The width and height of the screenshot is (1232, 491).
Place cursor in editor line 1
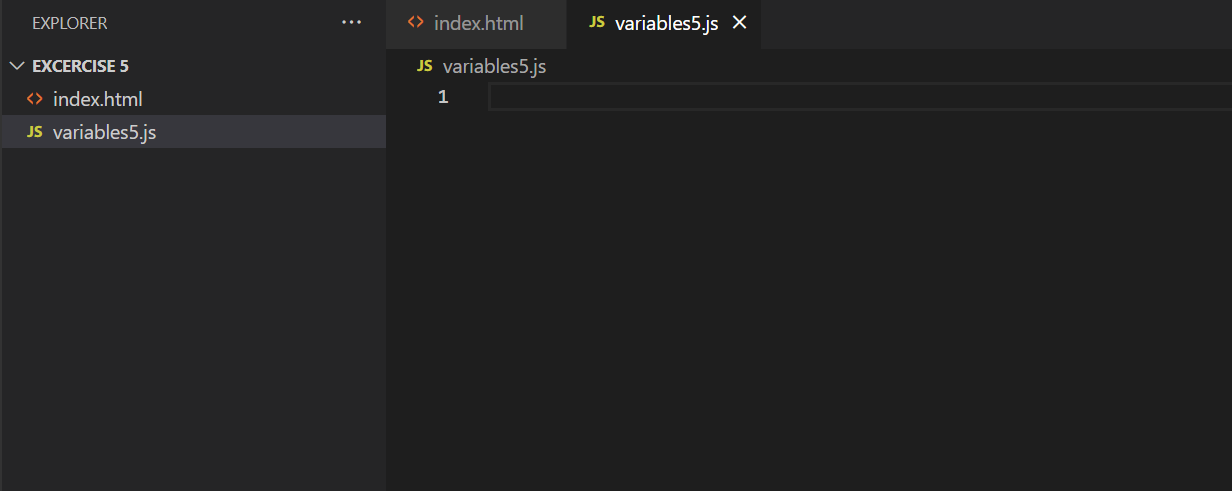860,97
